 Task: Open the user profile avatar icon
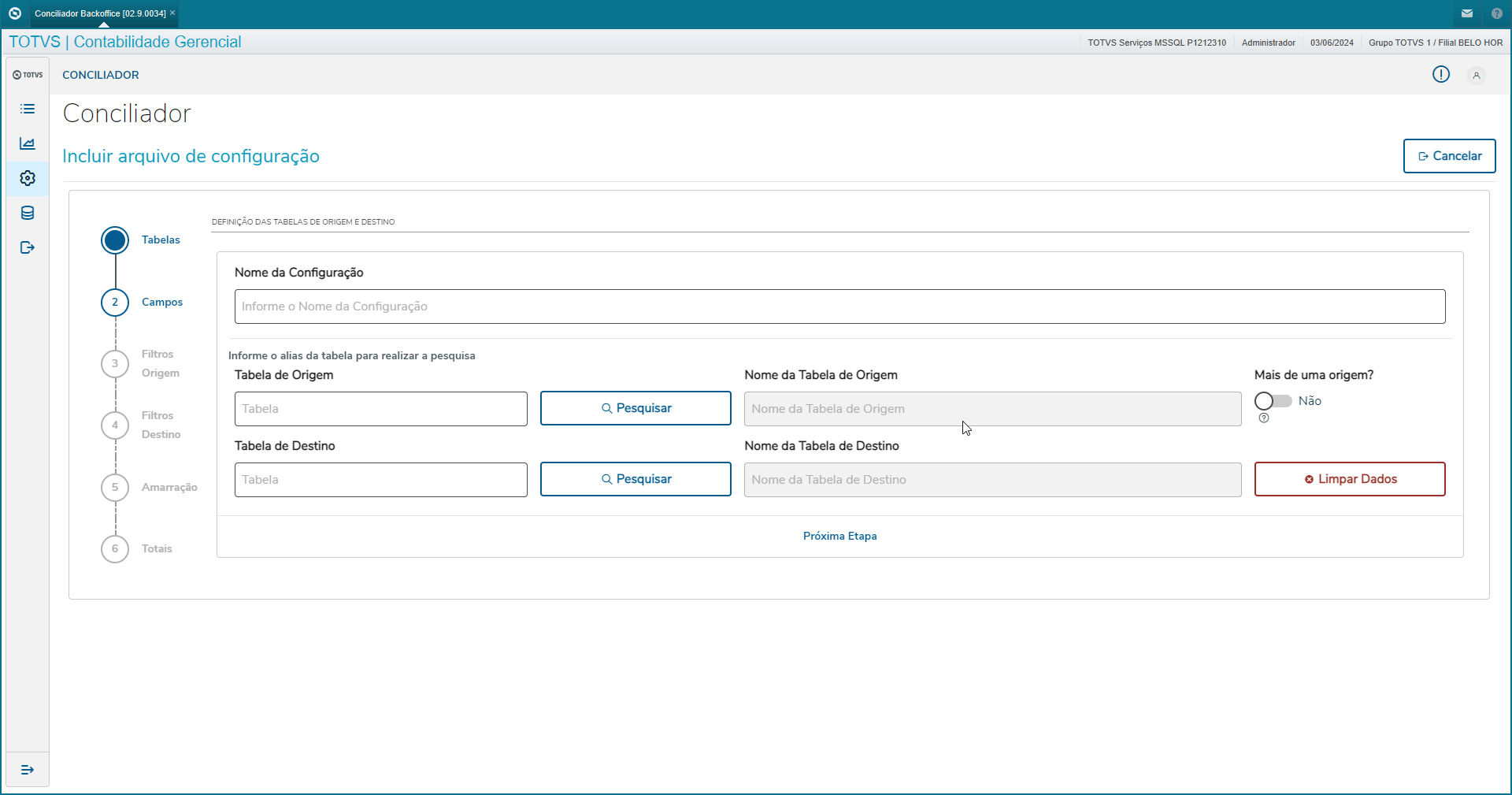pyautogui.click(x=1477, y=75)
